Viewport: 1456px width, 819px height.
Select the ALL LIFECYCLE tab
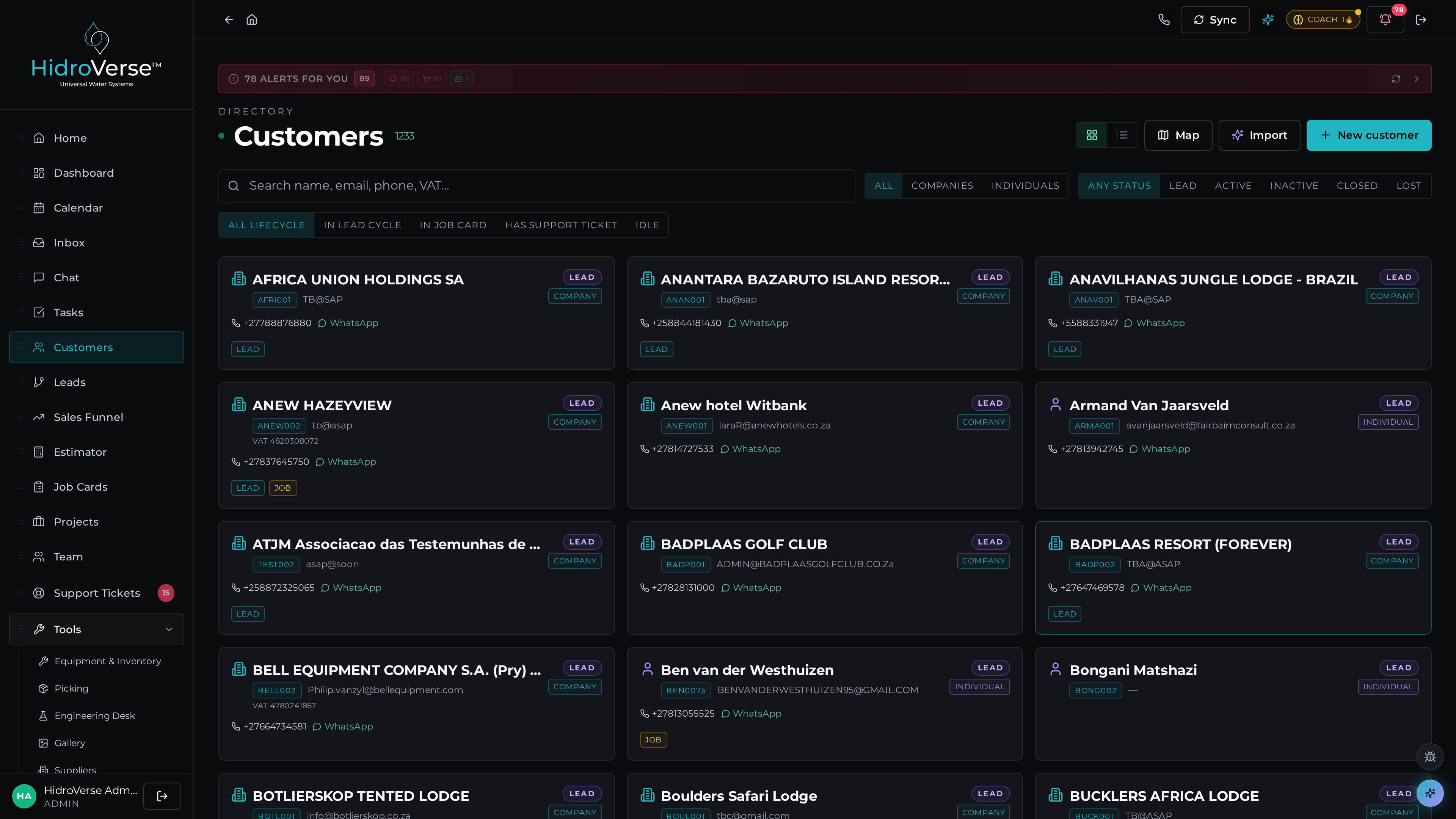266,226
